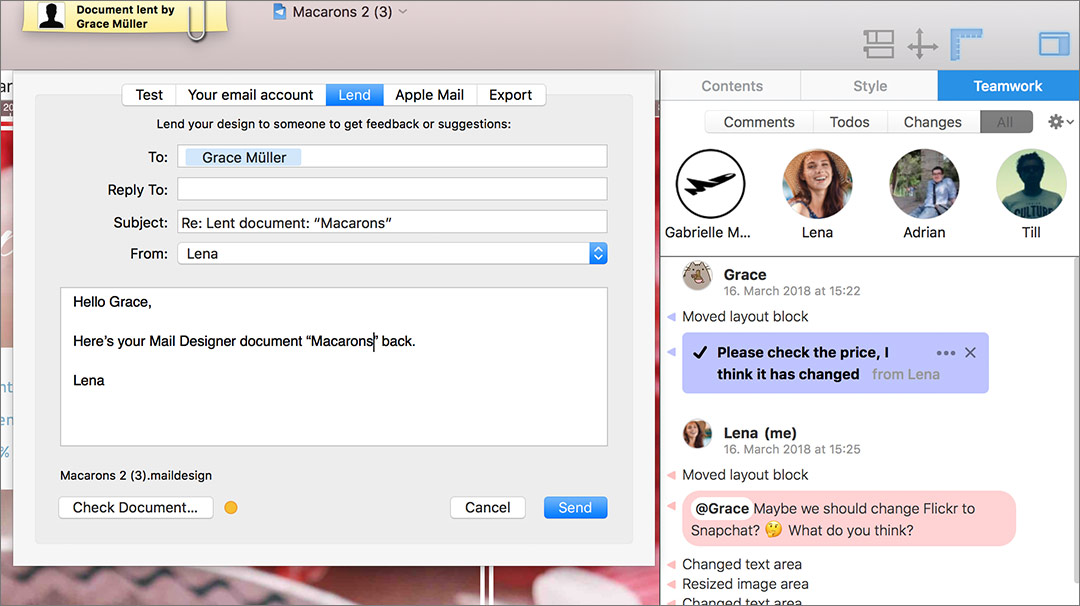Image resolution: width=1080 pixels, height=606 pixels.
Task: Filter feed by Comments
Action: tap(759, 122)
